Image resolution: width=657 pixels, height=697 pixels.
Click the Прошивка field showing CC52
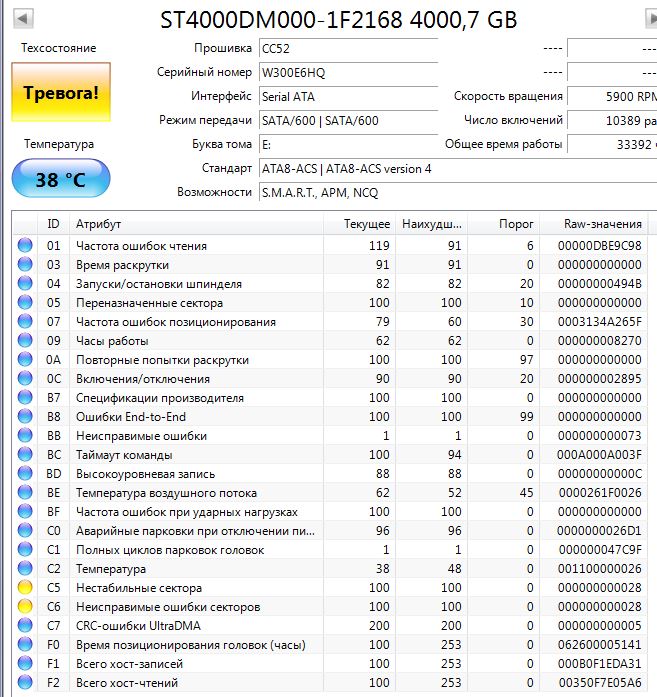click(x=346, y=49)
